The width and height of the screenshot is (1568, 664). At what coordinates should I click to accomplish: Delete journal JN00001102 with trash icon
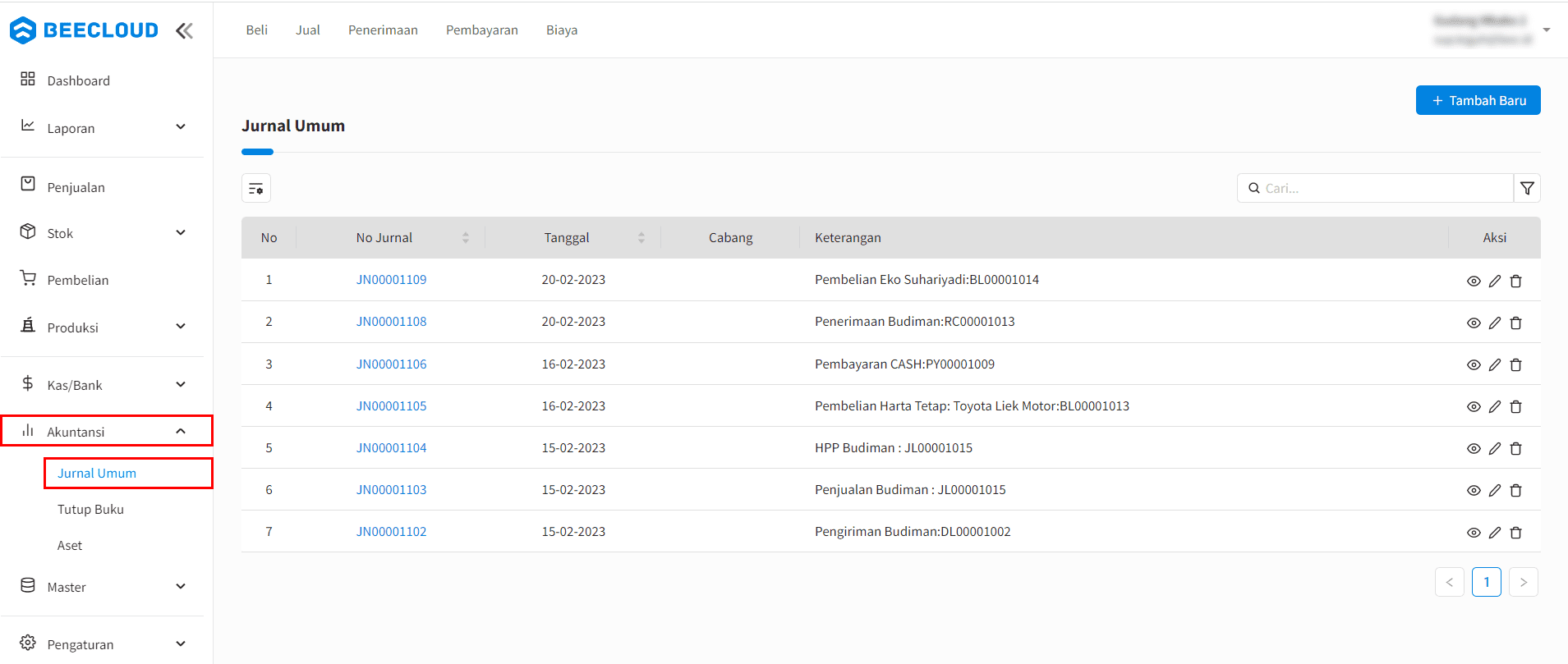(1516, 533)
